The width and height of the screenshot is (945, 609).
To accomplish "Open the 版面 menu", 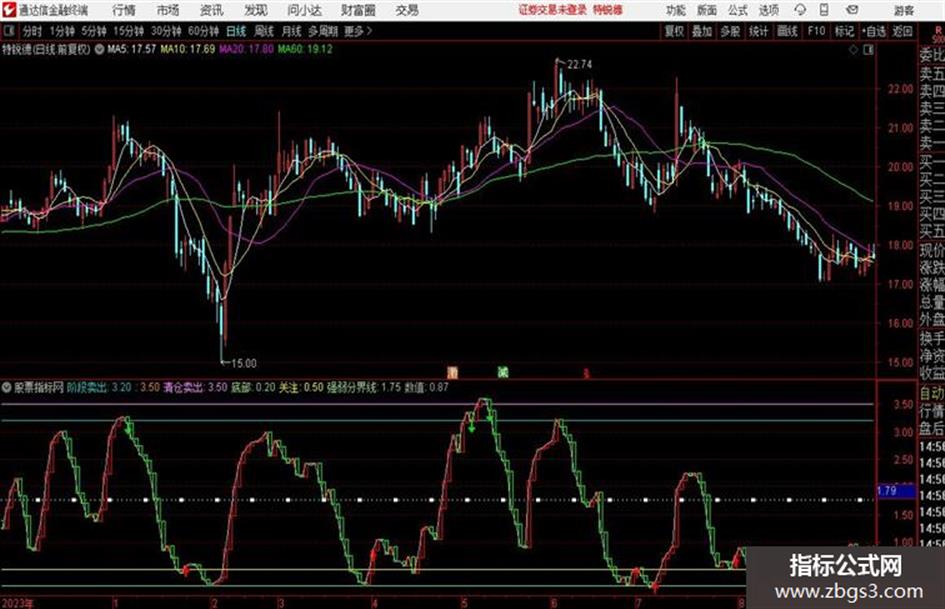I will [x=706, y=10].
